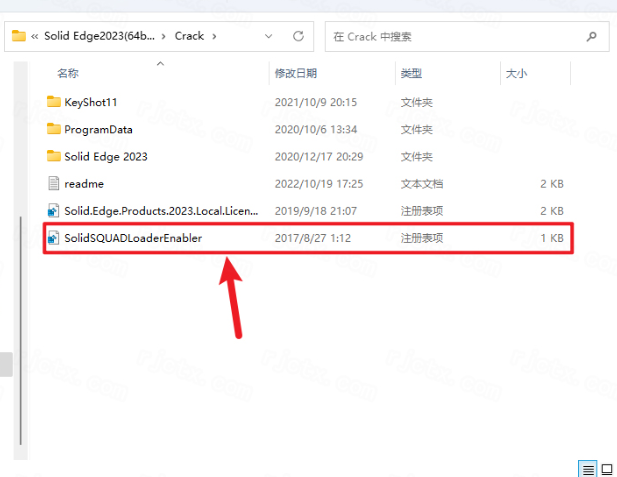
Task: Select the Solid.Edge.Products.2023 registry file icon
Action: pos(55,211)
